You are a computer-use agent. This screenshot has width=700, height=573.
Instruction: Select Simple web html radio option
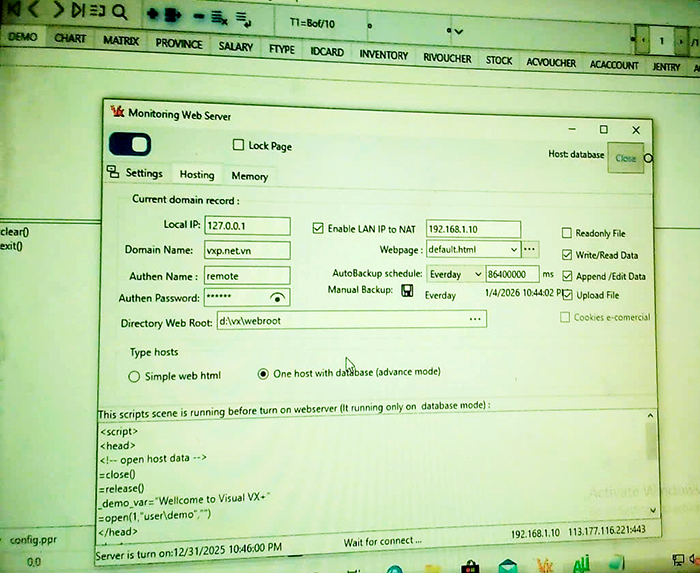pos(135,376)
